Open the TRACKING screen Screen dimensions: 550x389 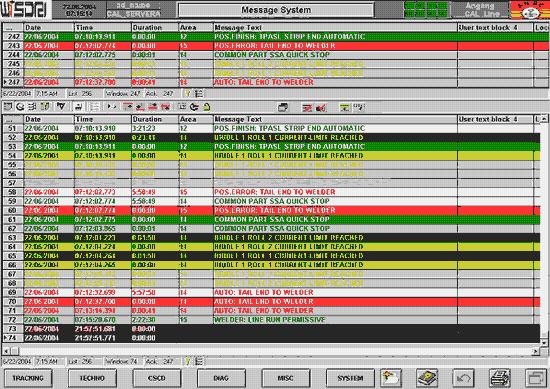(x=28, y=378)
